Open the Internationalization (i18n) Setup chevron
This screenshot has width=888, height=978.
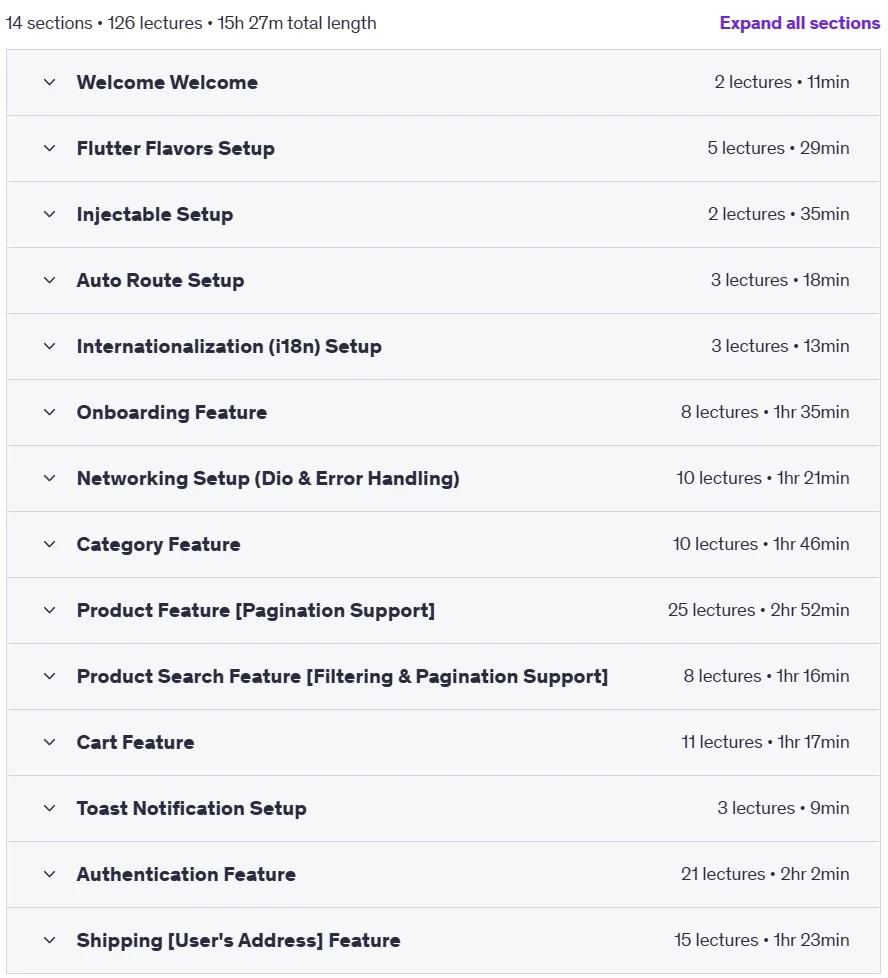[x=49, y=347]
